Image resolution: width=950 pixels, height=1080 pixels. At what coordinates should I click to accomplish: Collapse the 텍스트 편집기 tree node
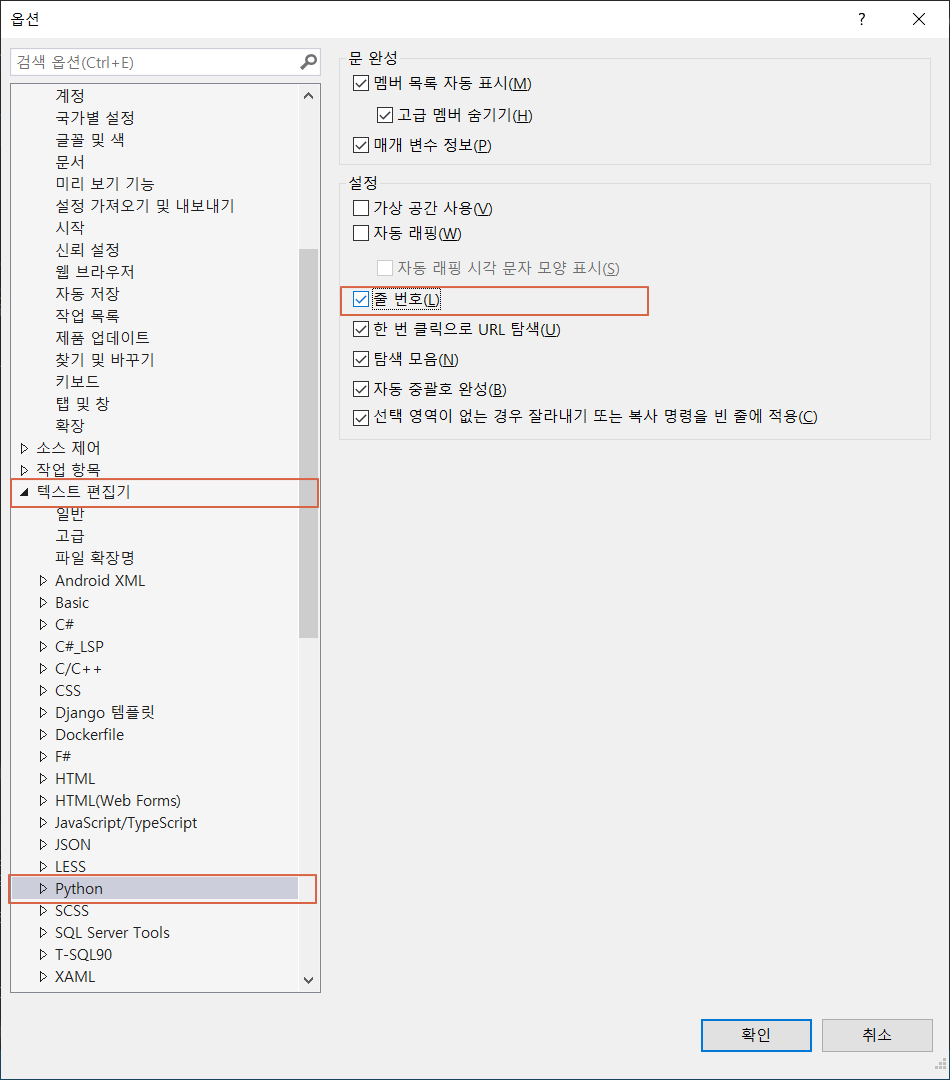click(24, 492)
